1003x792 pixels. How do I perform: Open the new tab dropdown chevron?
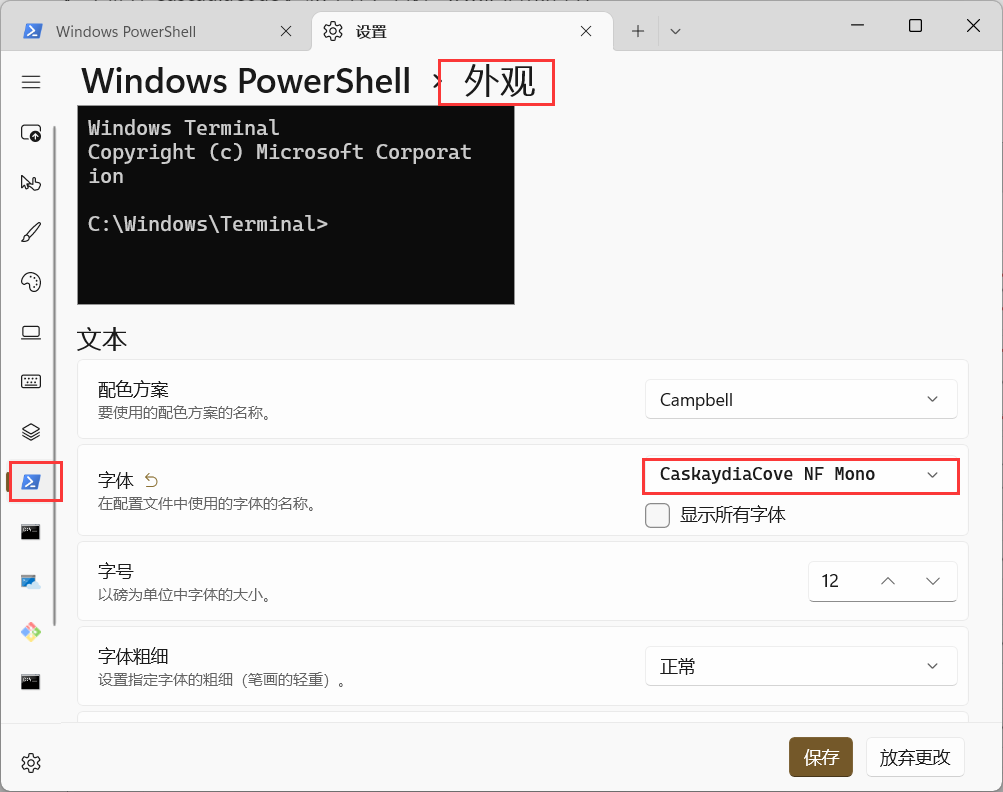point(675,31)
